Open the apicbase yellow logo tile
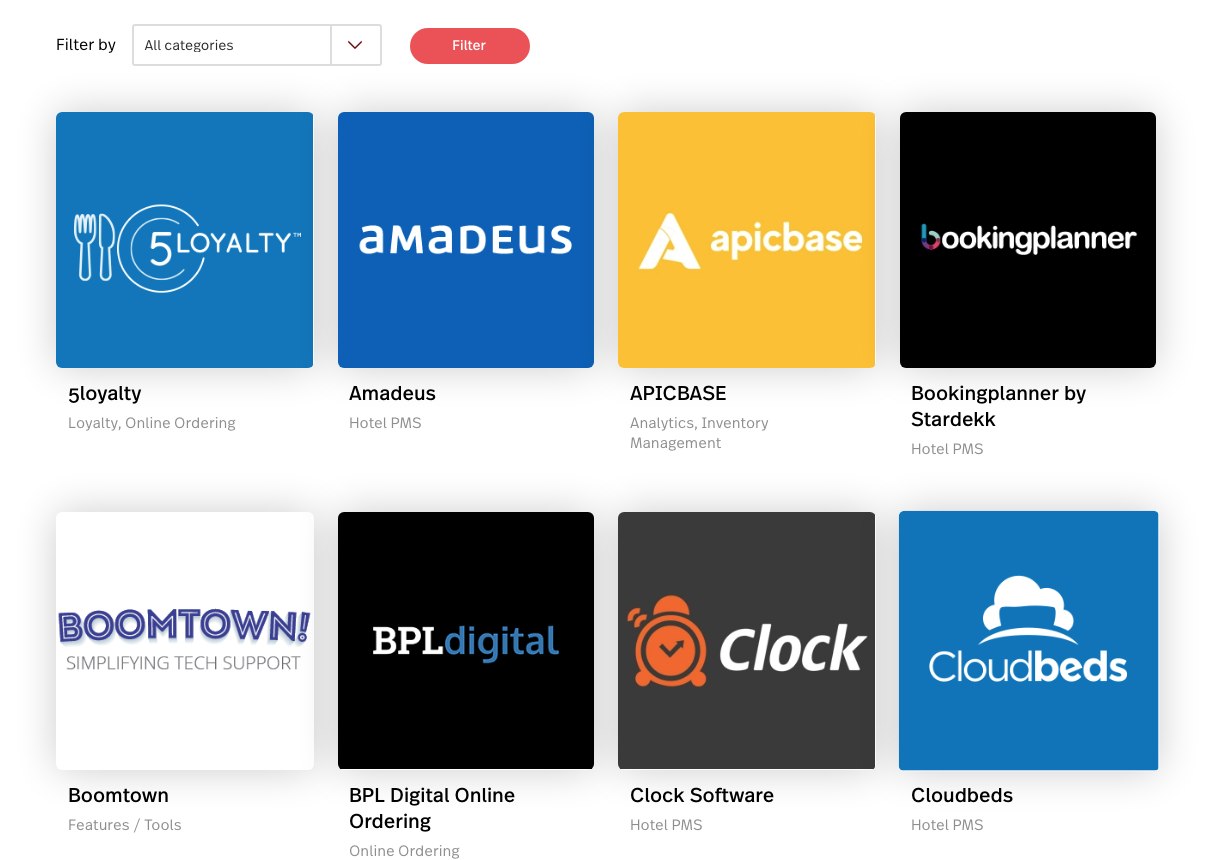 746,240
